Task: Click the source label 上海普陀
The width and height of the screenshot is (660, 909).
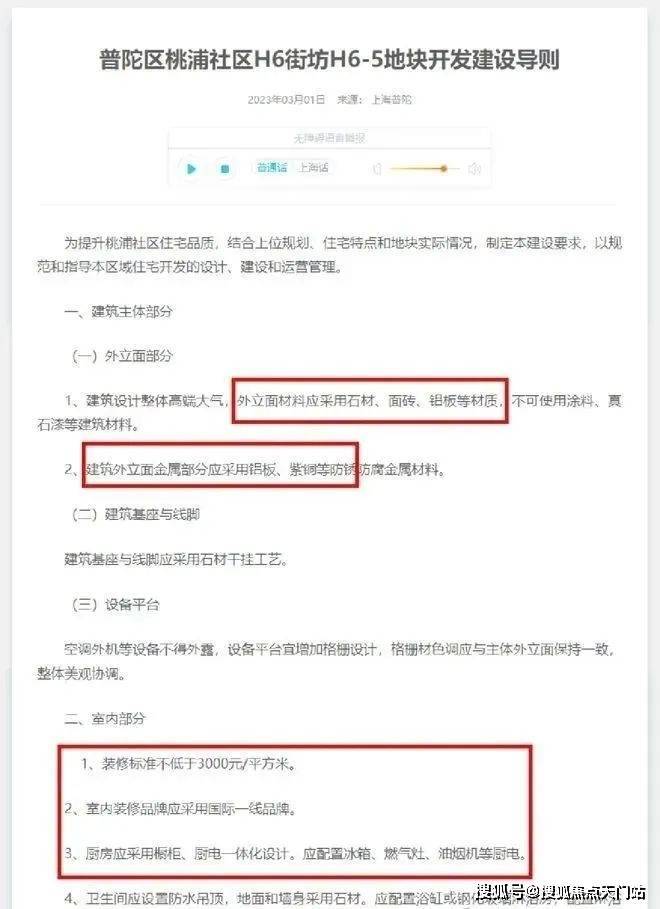Action: point(391,100)
